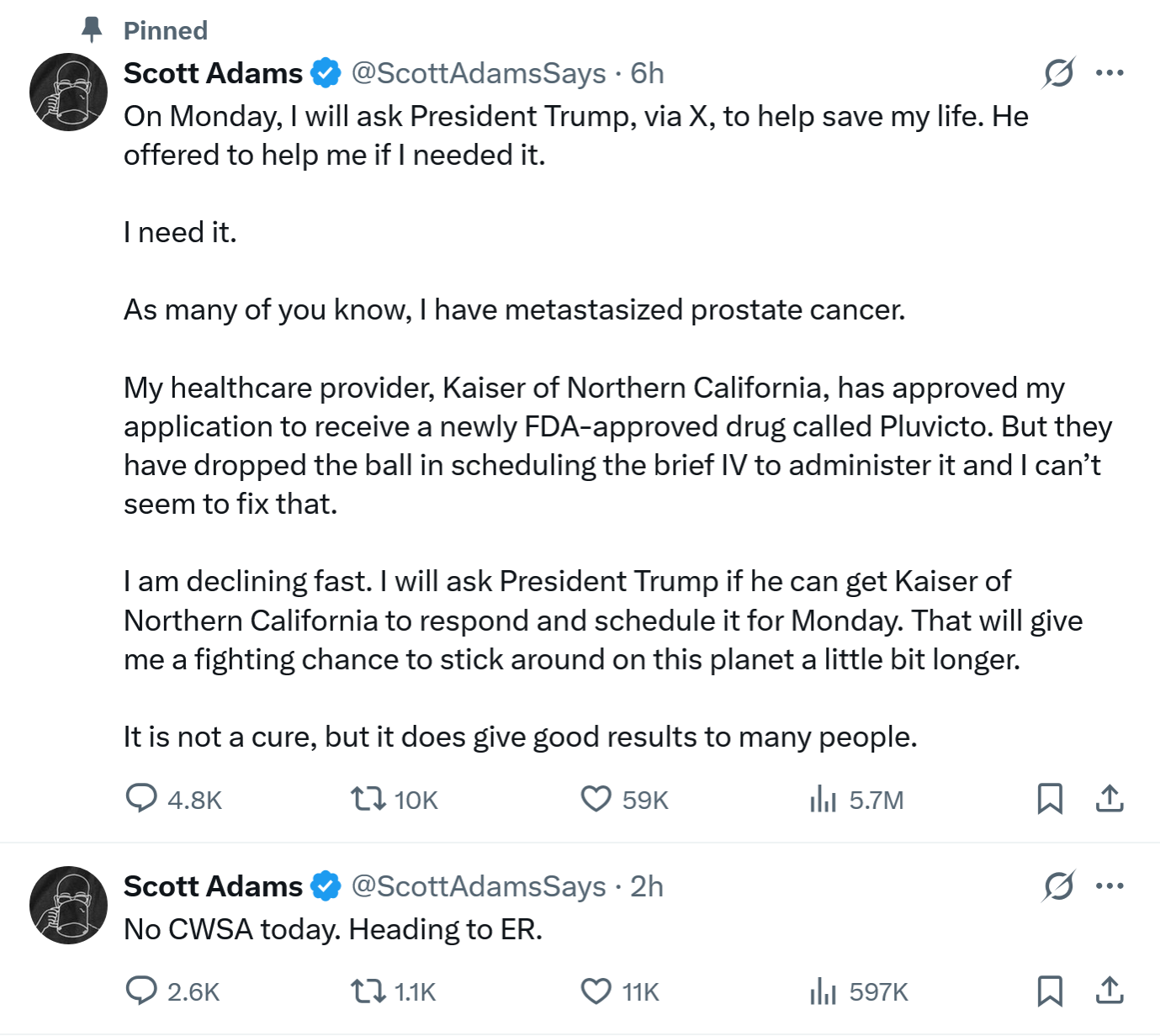The width and height of the screenshot is (1160, 1036).
Task: Open Grok icon on the second post
Action: (x=1058, y=886)
